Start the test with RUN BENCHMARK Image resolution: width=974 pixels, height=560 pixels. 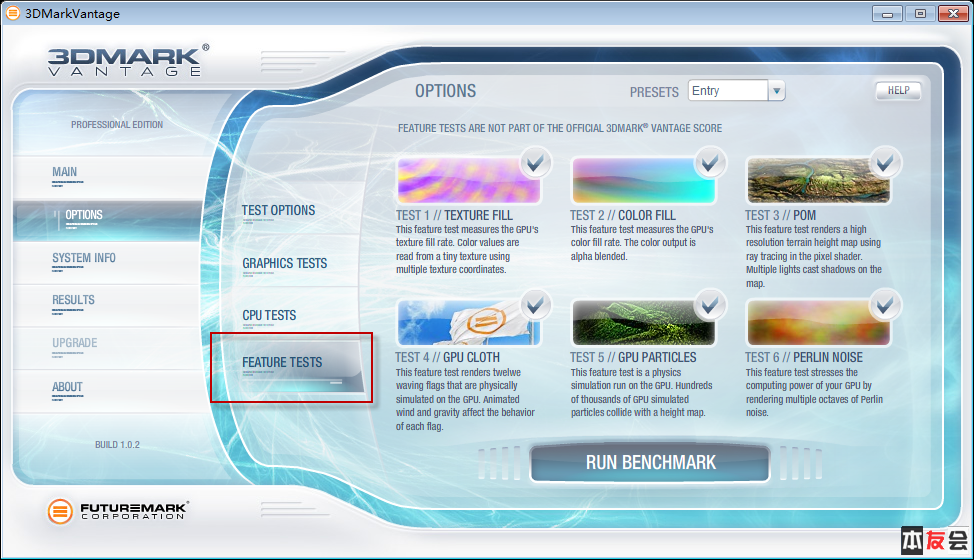click(650, 463)
